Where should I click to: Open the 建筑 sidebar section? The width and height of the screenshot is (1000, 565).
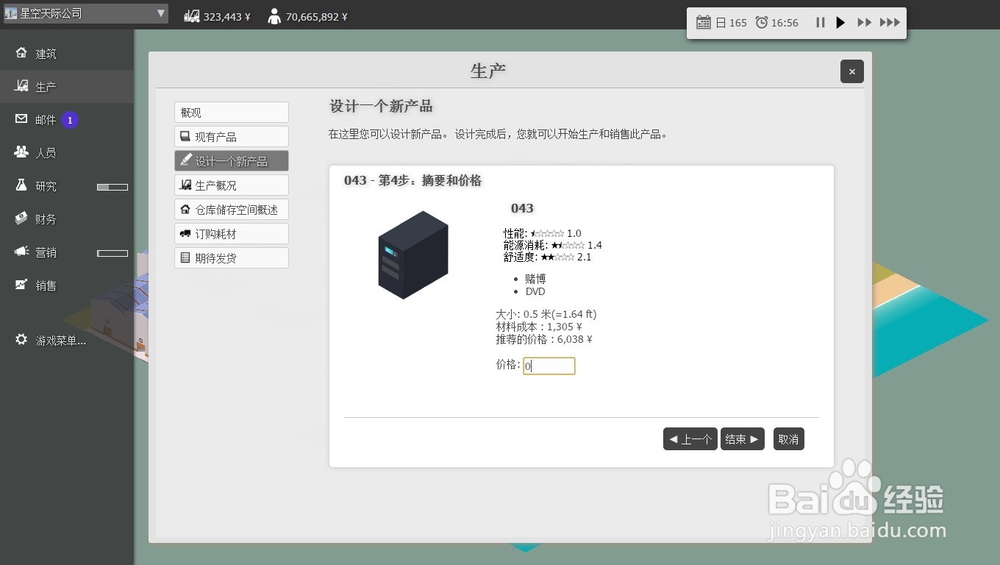pos(67,54)
